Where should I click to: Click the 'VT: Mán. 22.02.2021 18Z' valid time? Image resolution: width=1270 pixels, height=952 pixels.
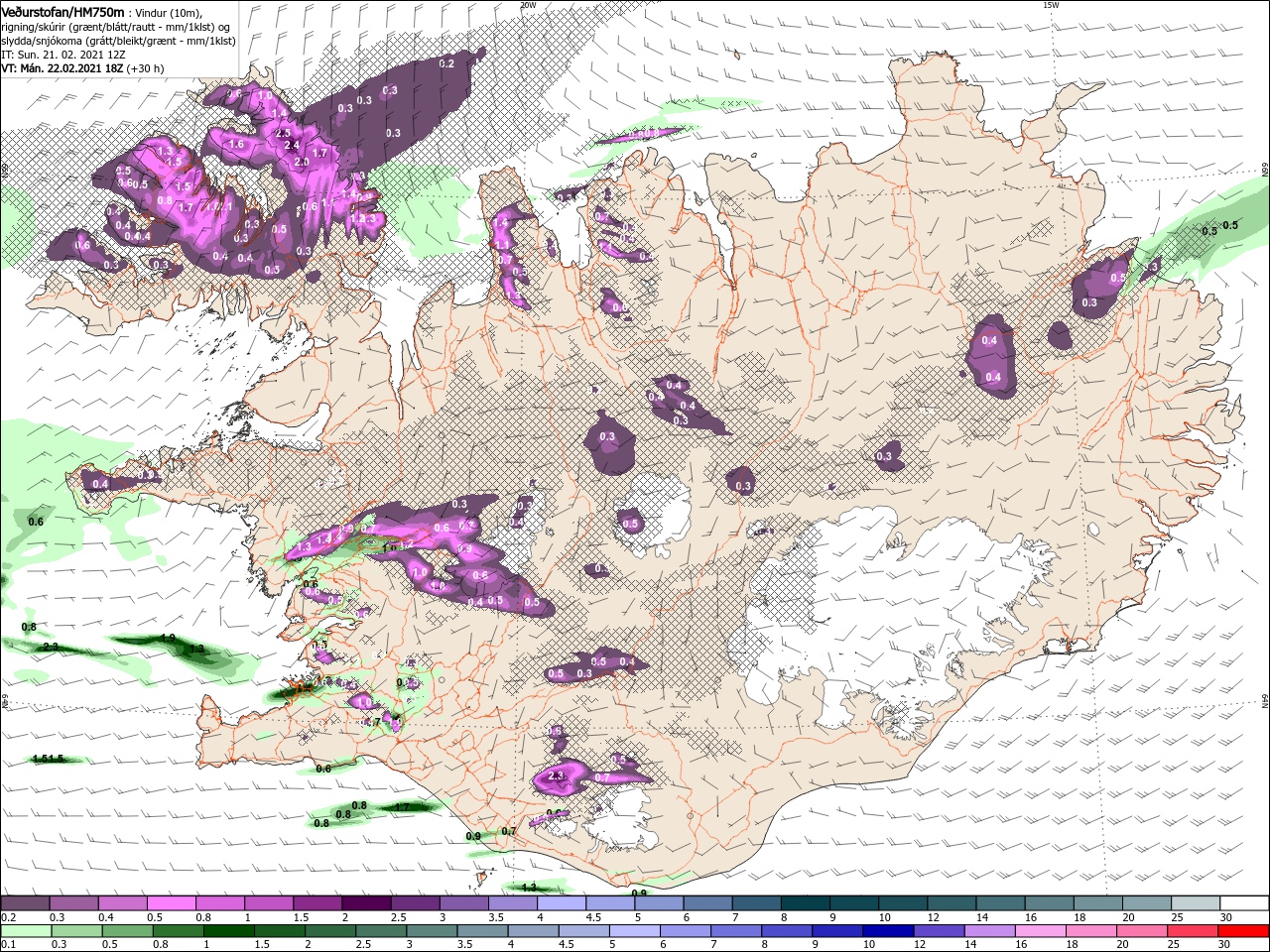(x=61, y=68)
